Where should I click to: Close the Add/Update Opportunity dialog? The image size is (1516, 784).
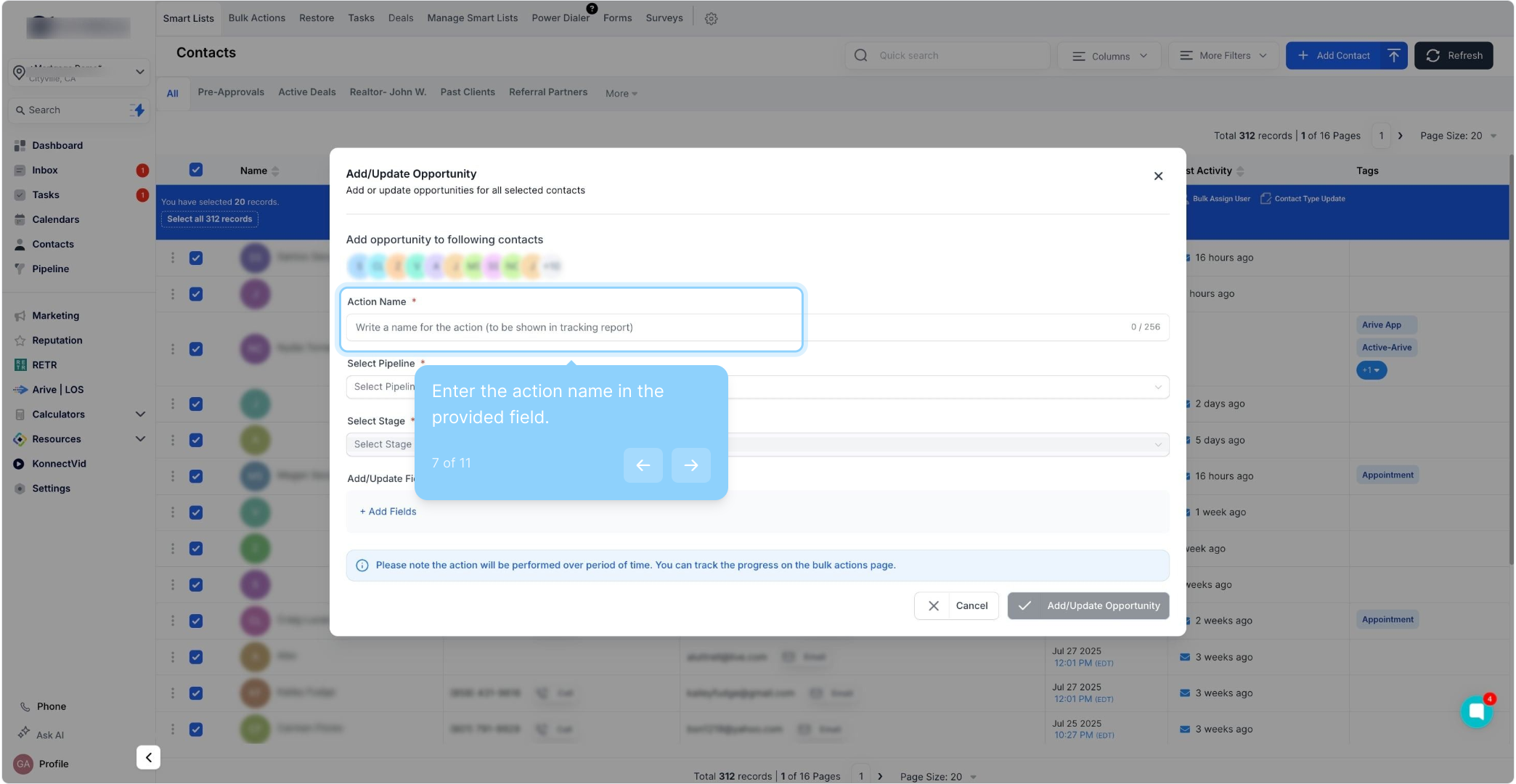1158,176
